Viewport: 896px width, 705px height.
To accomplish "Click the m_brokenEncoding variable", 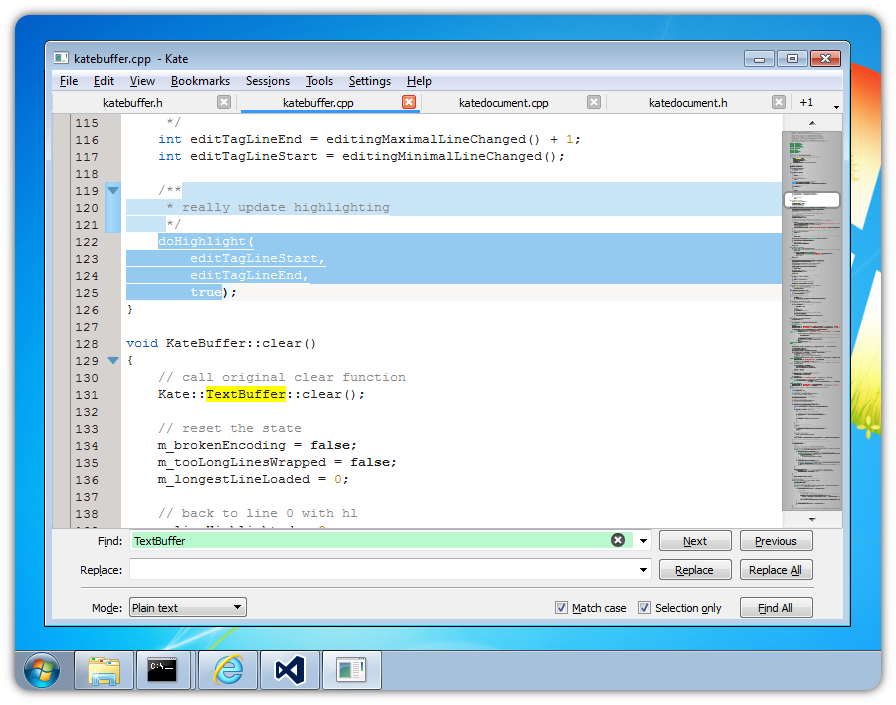I will point(222,445).
